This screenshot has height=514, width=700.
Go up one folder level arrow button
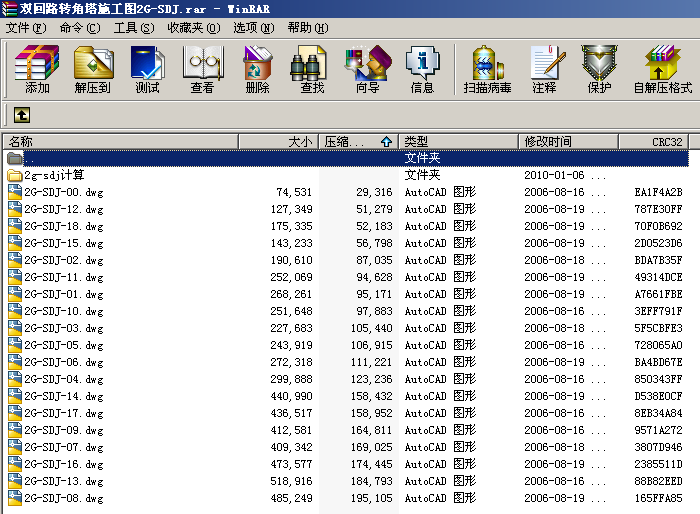point(22,115)
